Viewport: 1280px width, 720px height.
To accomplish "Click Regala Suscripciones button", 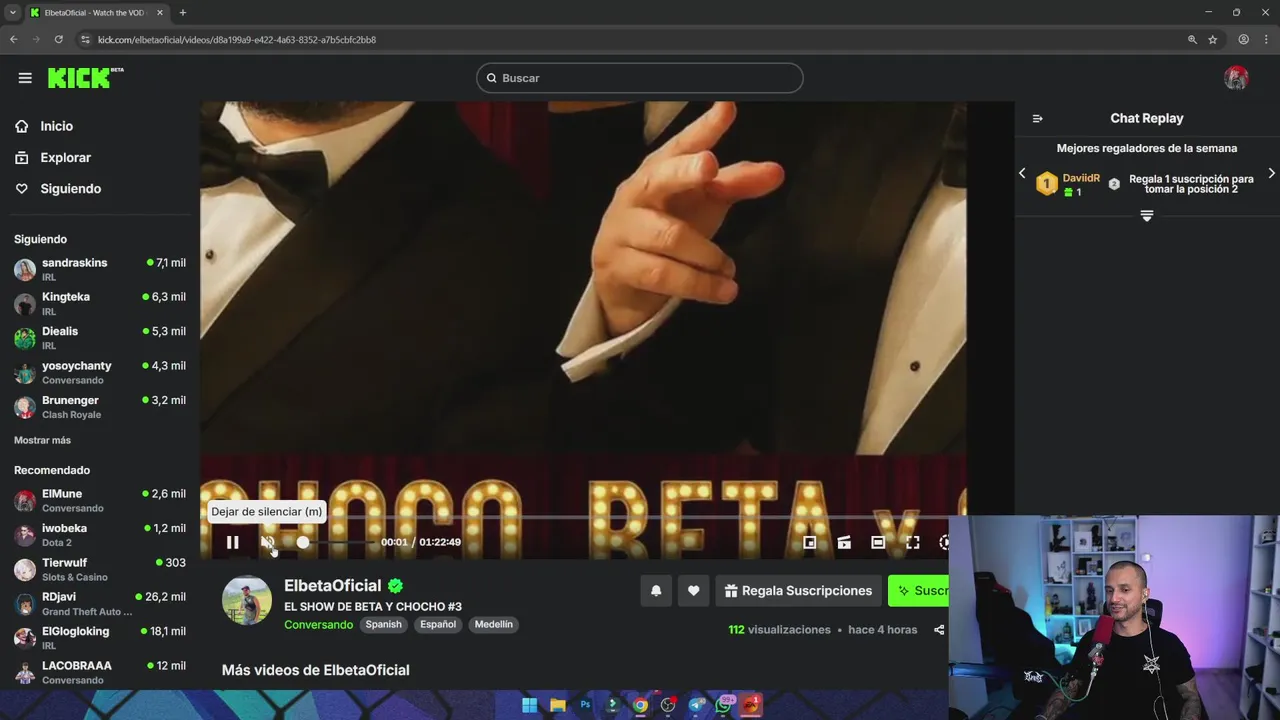I will point(798,591).
